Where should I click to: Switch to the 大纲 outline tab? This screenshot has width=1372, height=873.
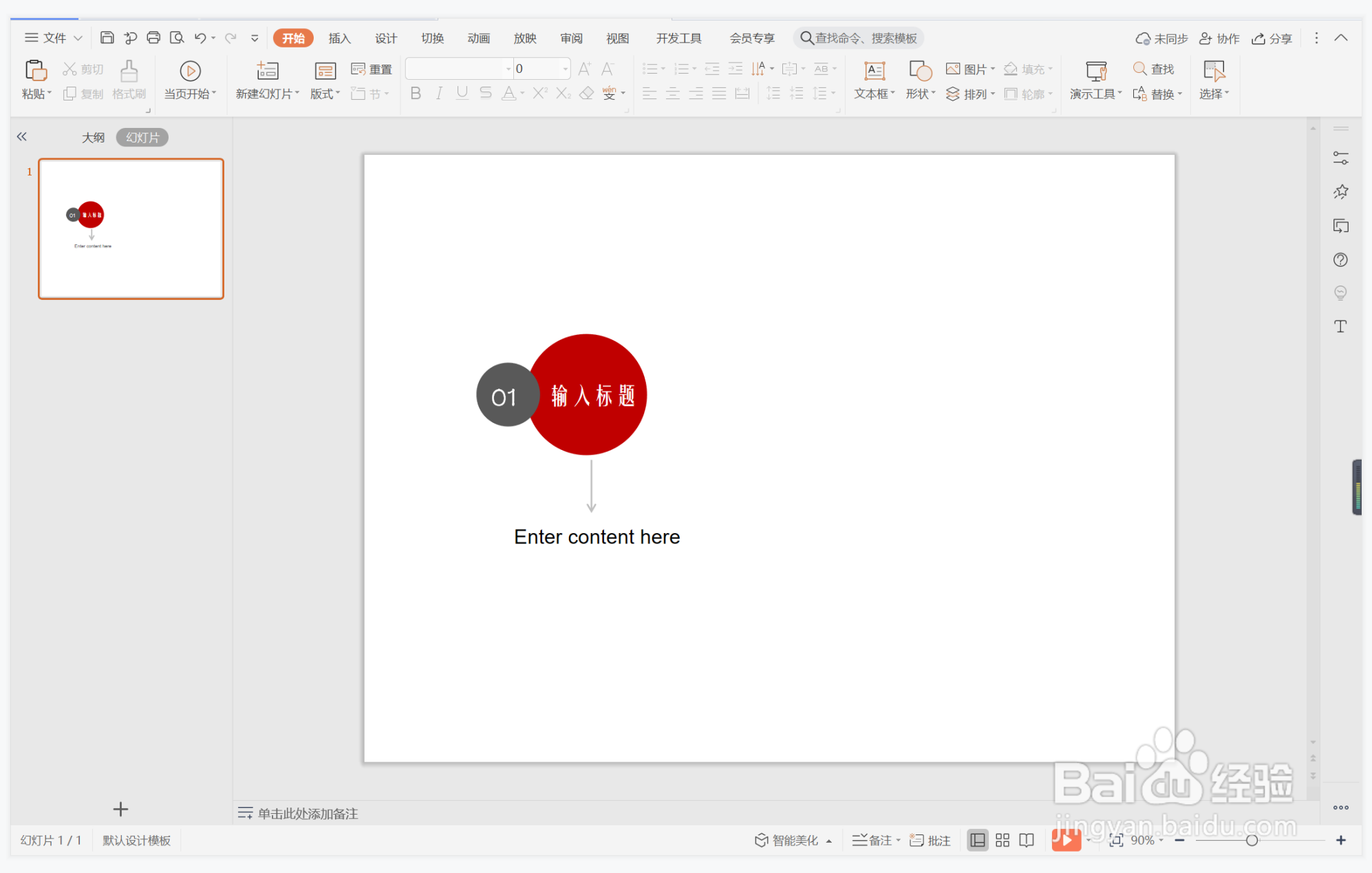[94, 138]
